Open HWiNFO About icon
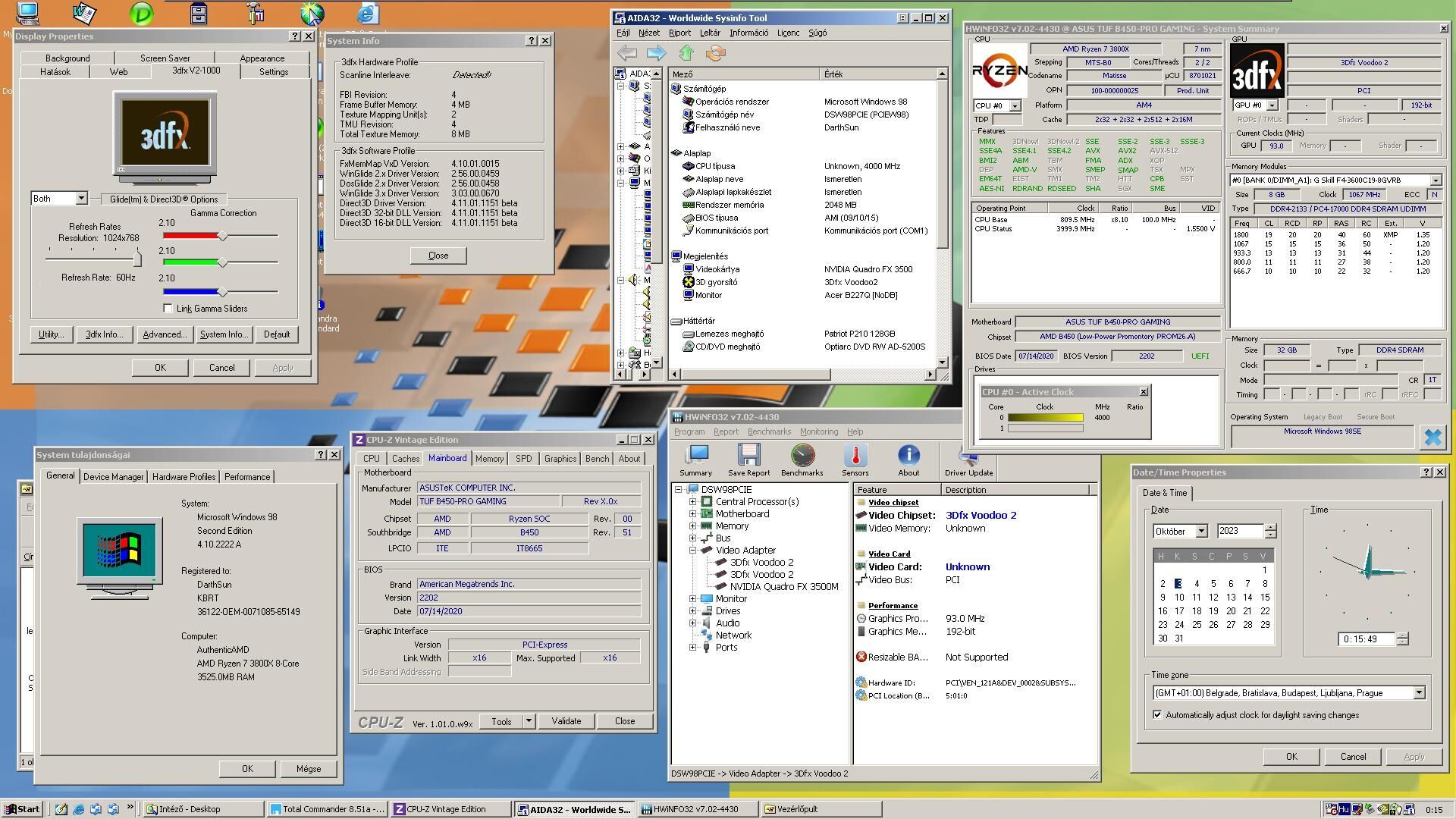This screenshot has height=819, width=1456. click(x=908, y=460)
